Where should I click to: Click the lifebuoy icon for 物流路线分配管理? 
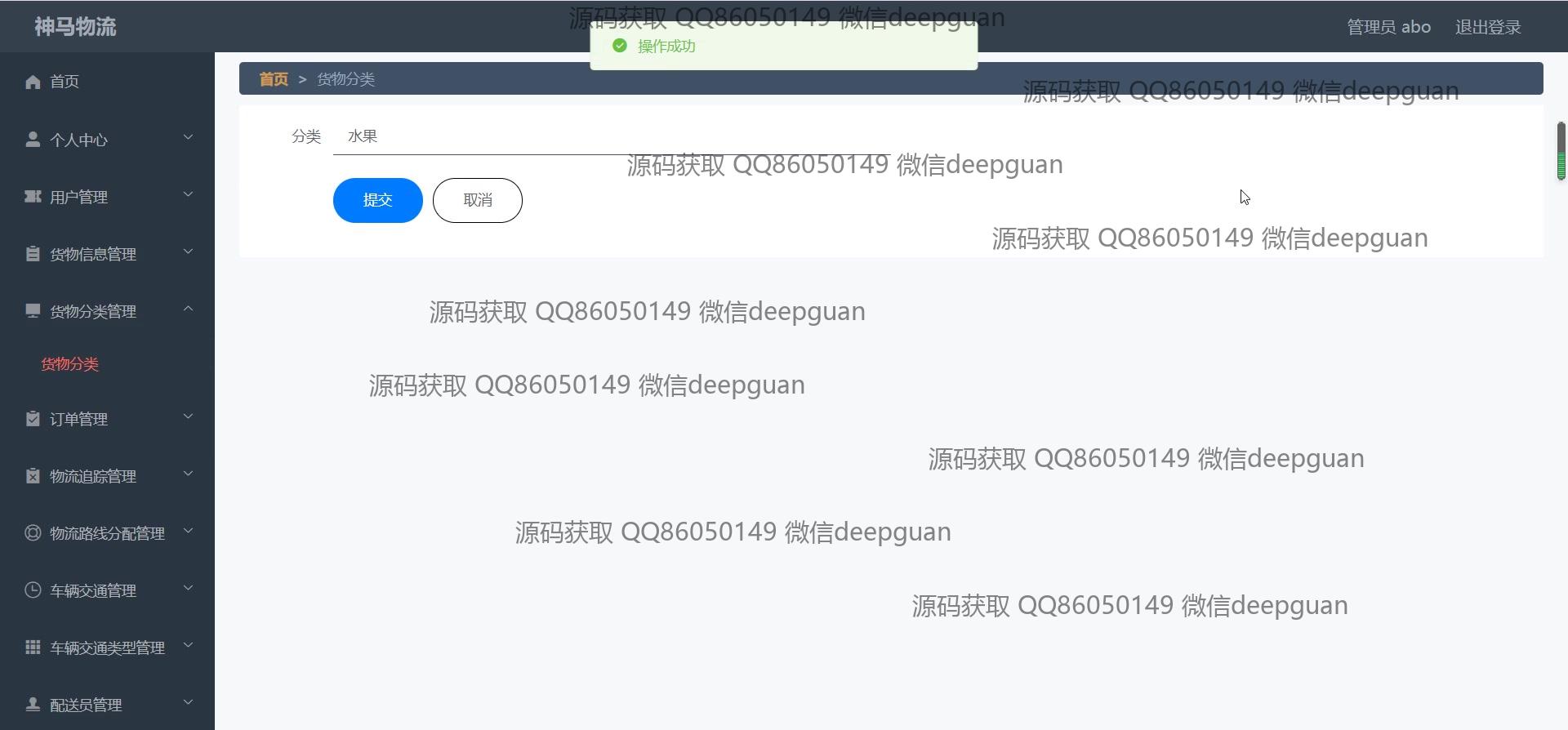point(33,533)
